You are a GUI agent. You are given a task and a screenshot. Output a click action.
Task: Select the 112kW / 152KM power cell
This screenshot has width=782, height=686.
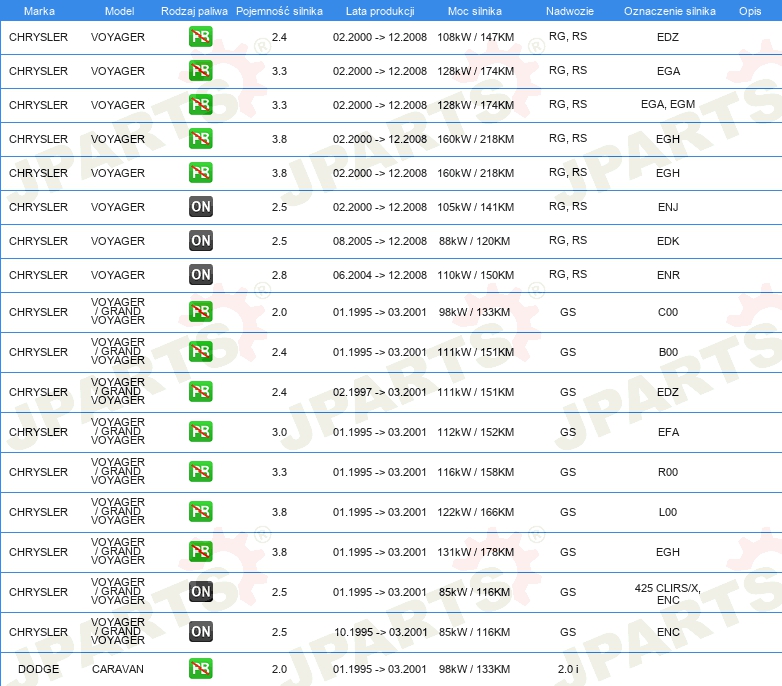[475, 432]
